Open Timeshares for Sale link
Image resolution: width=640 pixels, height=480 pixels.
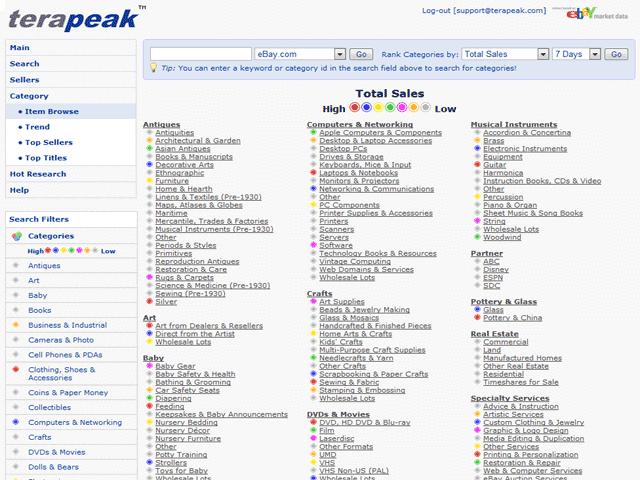[521, 382]
